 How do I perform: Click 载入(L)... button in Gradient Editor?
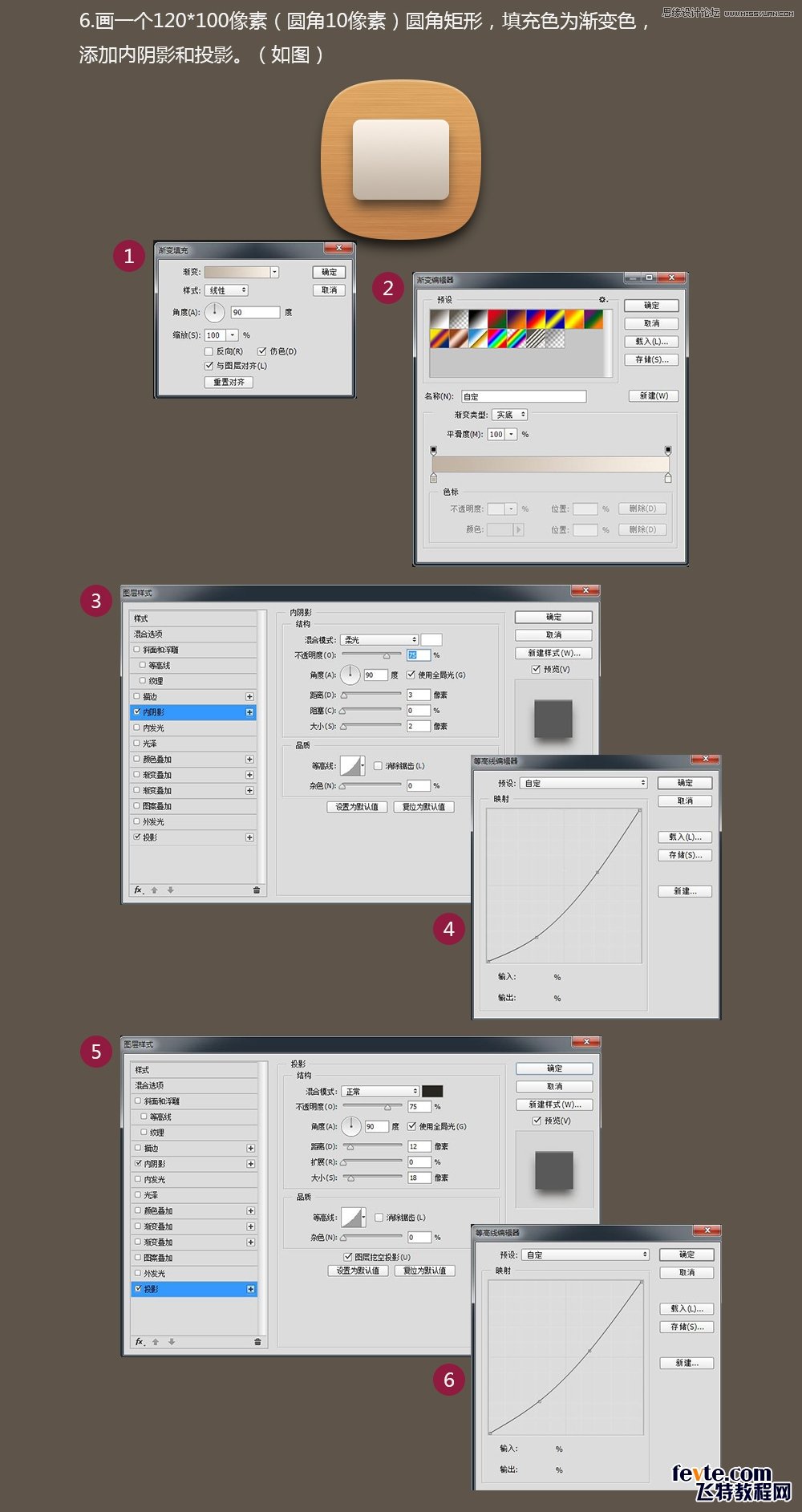[x=651, y=342]
